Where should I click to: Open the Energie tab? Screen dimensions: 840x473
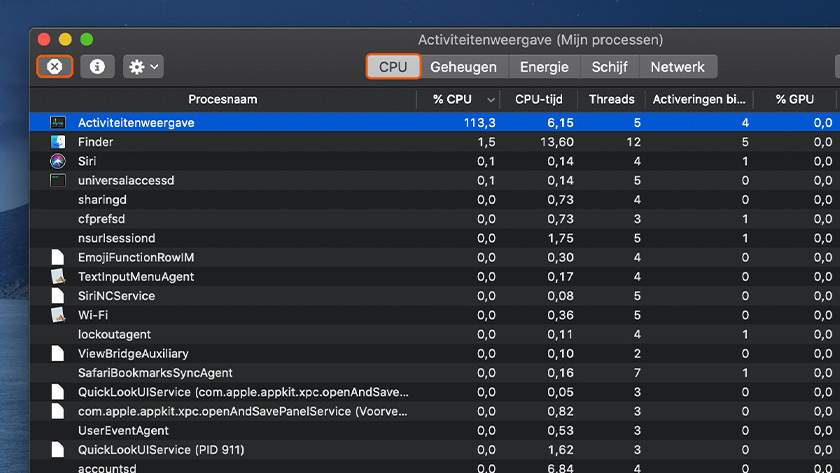(544, 67)
